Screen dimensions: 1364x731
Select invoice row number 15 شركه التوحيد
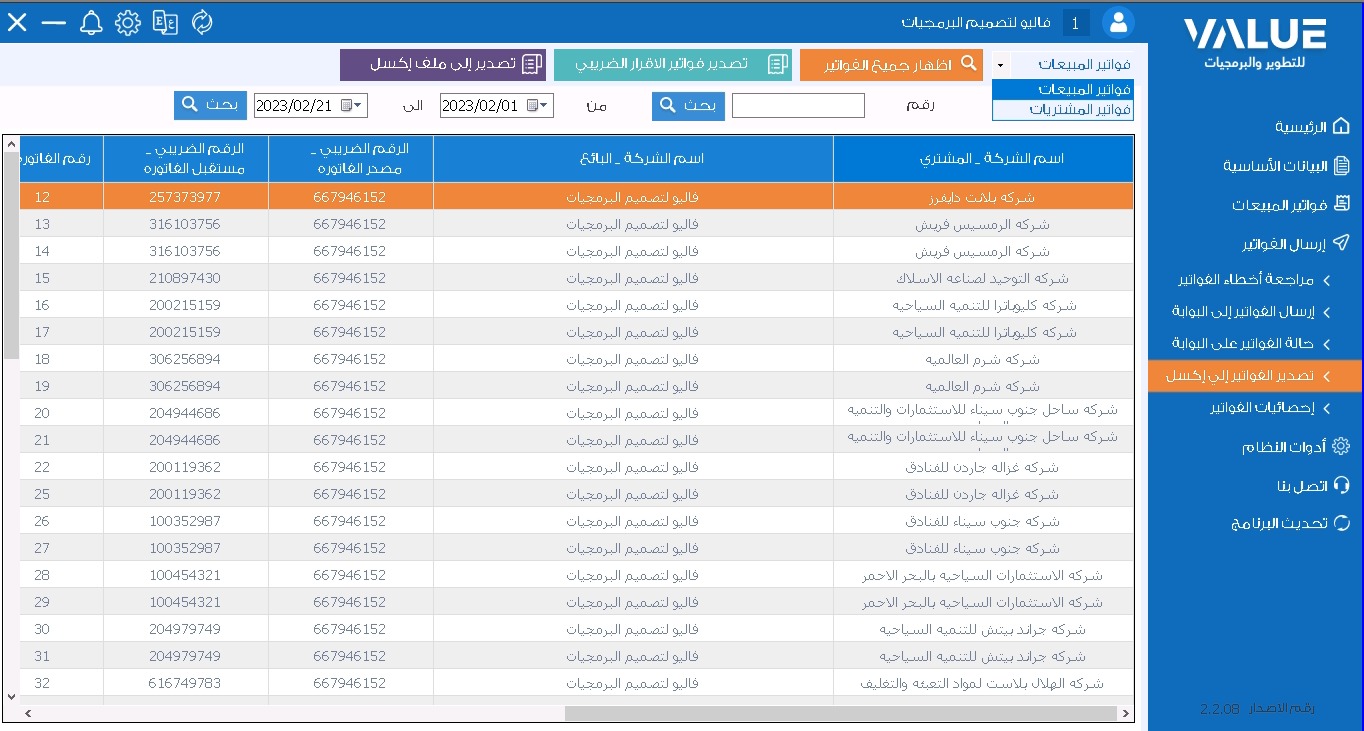[x=576, y=278]
